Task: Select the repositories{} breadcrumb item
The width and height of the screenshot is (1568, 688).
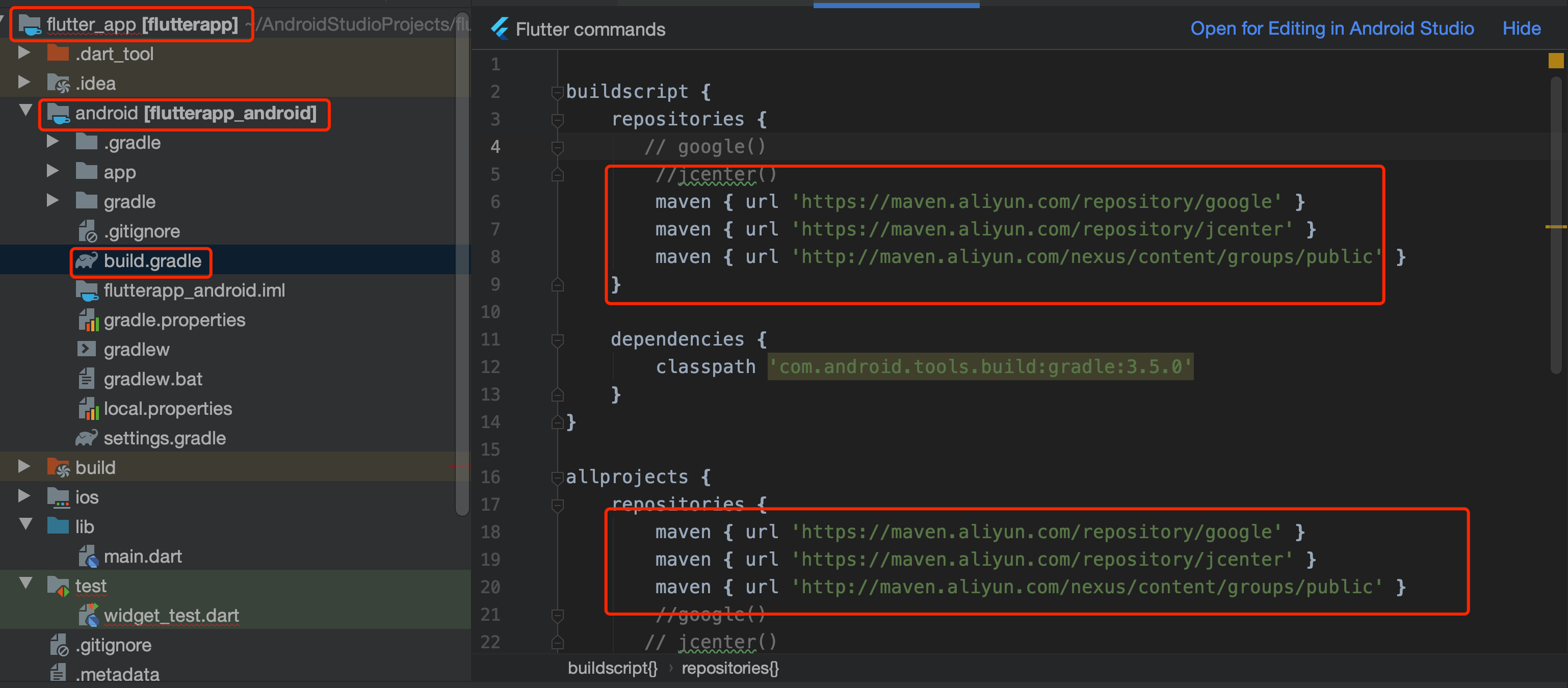Action: click(x=730, y=668)
